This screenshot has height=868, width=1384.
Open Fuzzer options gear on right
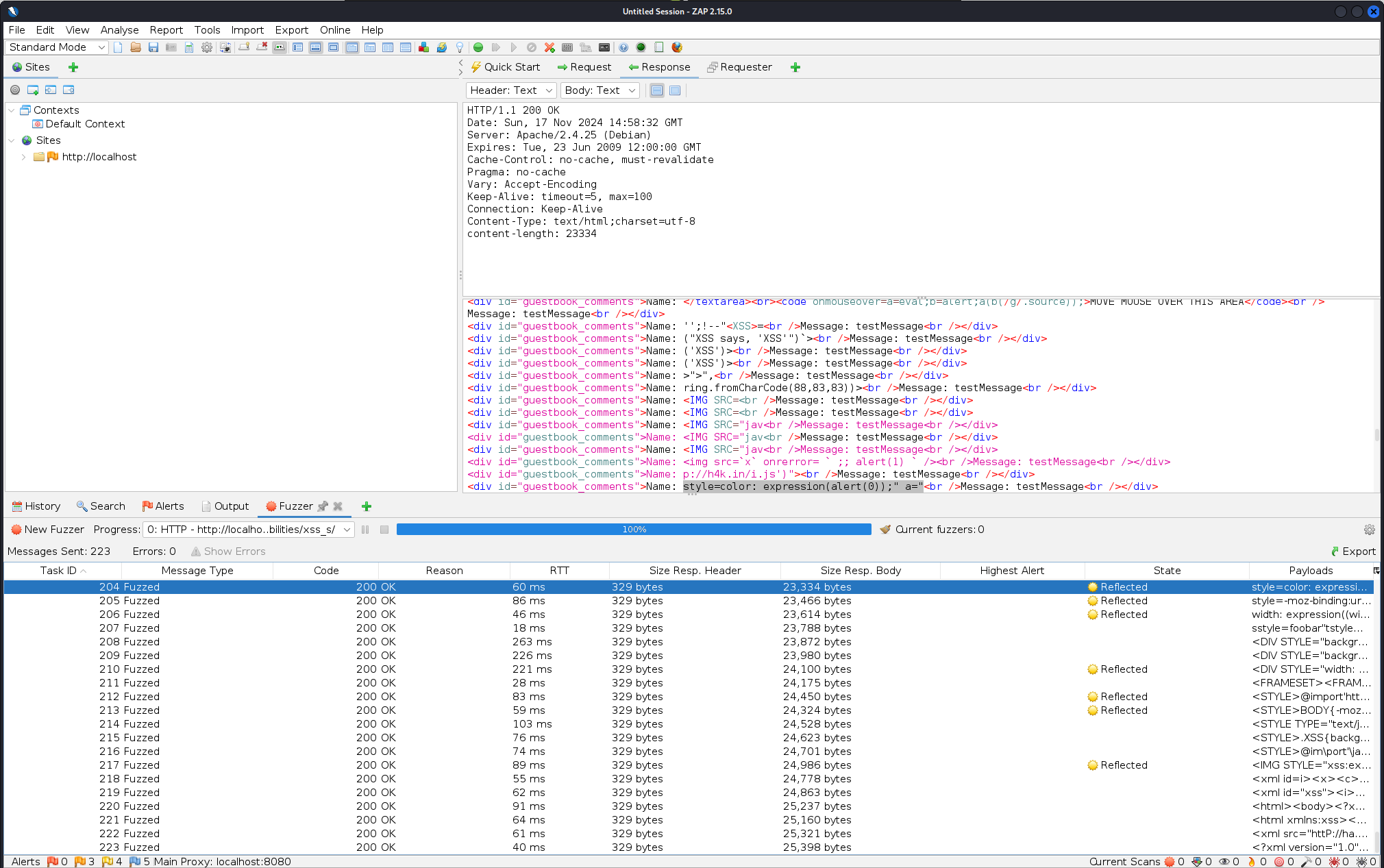[1369, 530]
